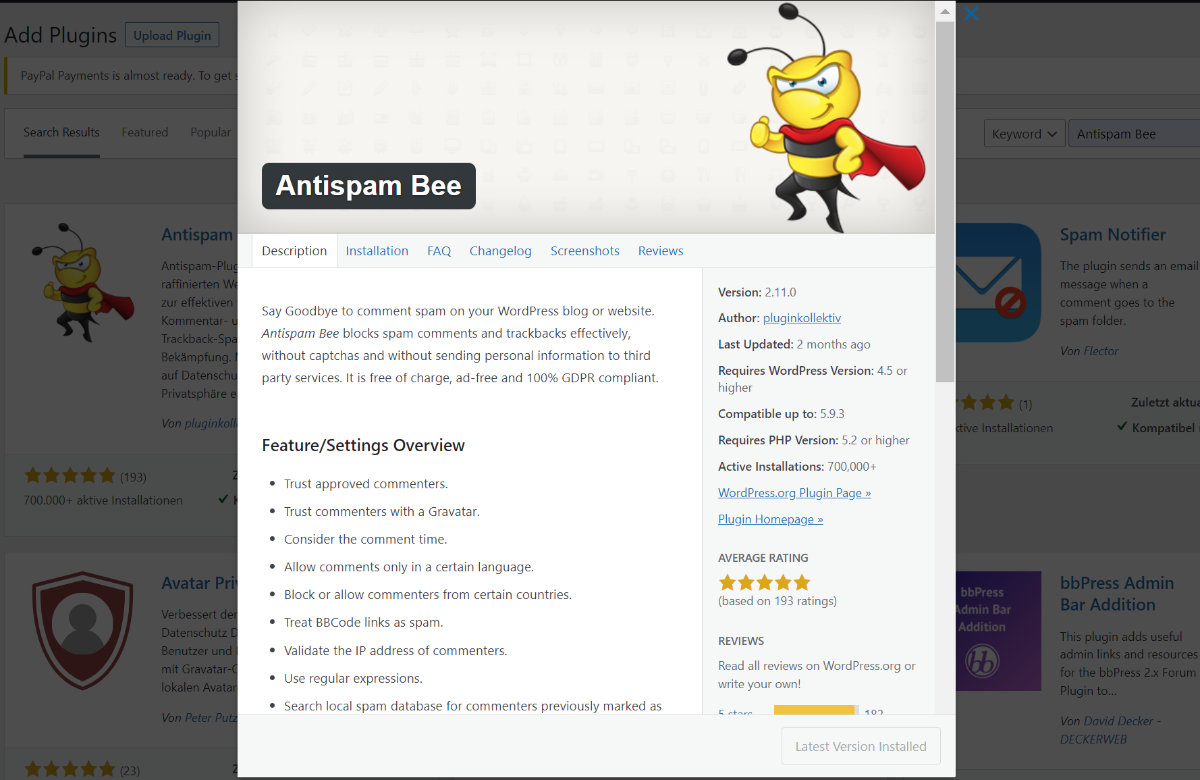Open the pluginkollektiv author link

pos(802,318)
